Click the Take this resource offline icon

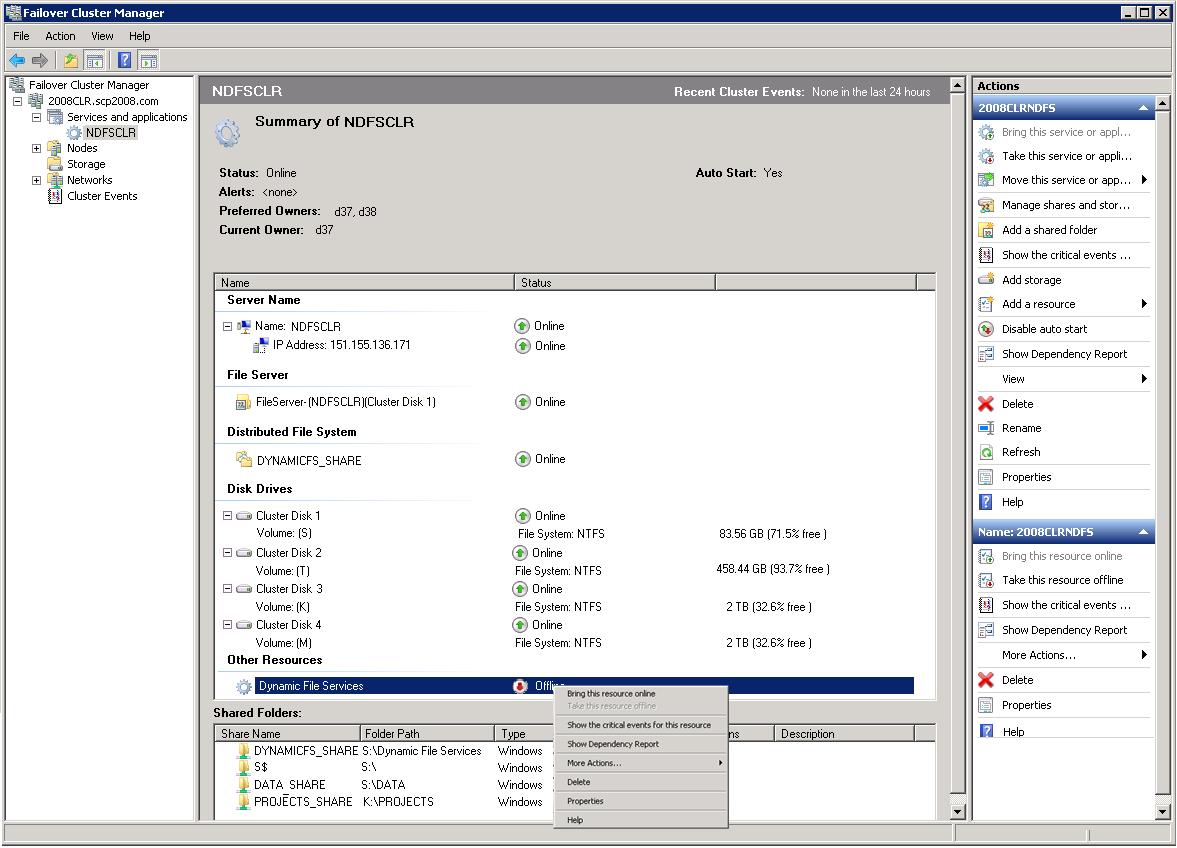(x=986, y=580)
